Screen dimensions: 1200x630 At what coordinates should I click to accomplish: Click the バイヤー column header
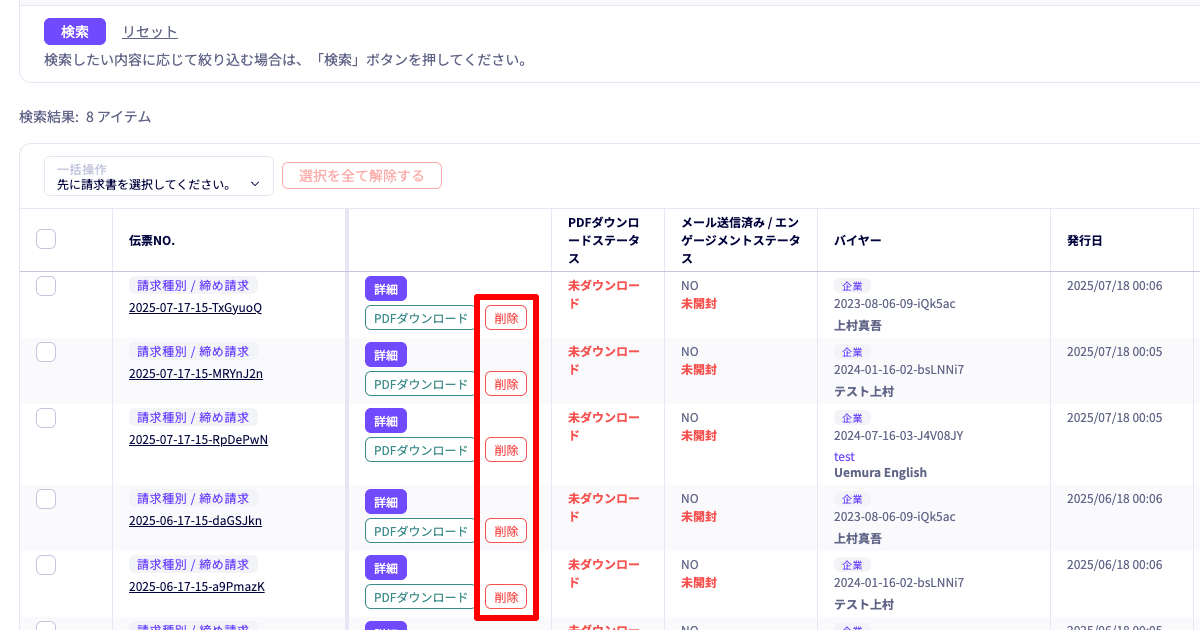[x=857, y=240]
